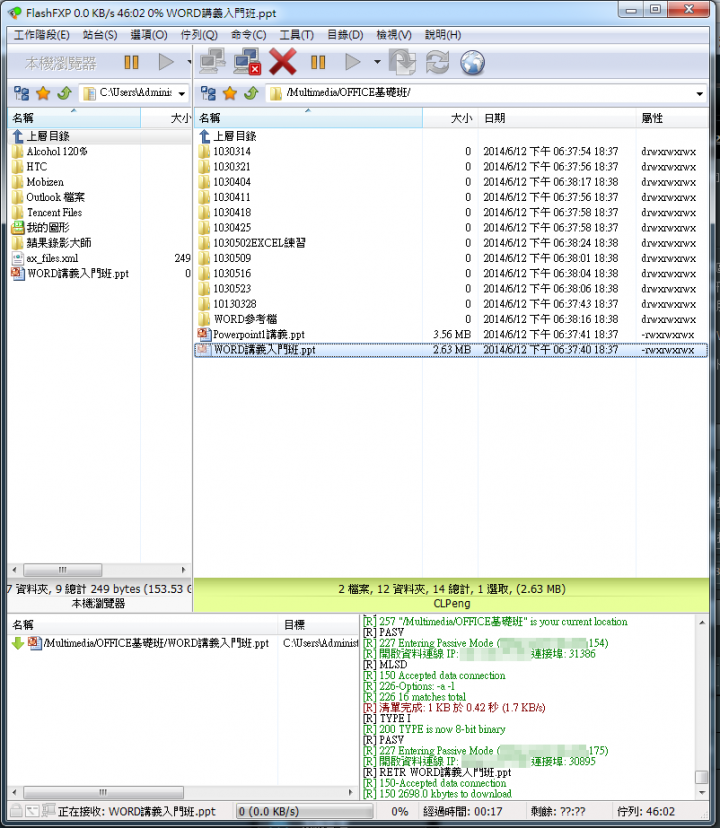Open the 說明(H) menu

pos(443,35)
